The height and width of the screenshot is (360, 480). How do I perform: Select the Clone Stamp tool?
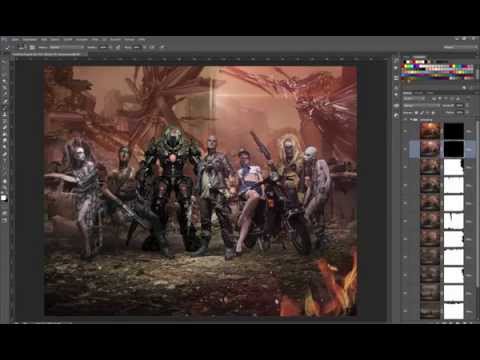pos(5,115)
